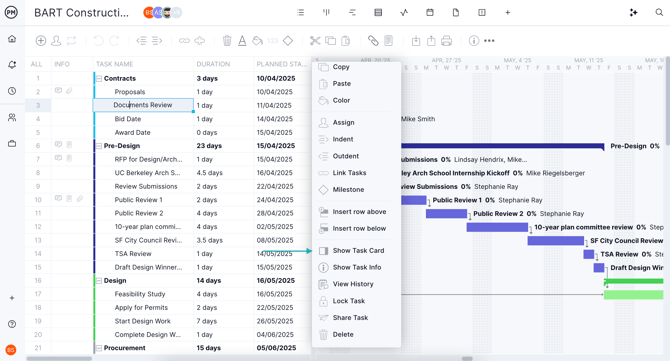
Task: Collapse the Contracts task group
Action: click(x=99, y=79)
